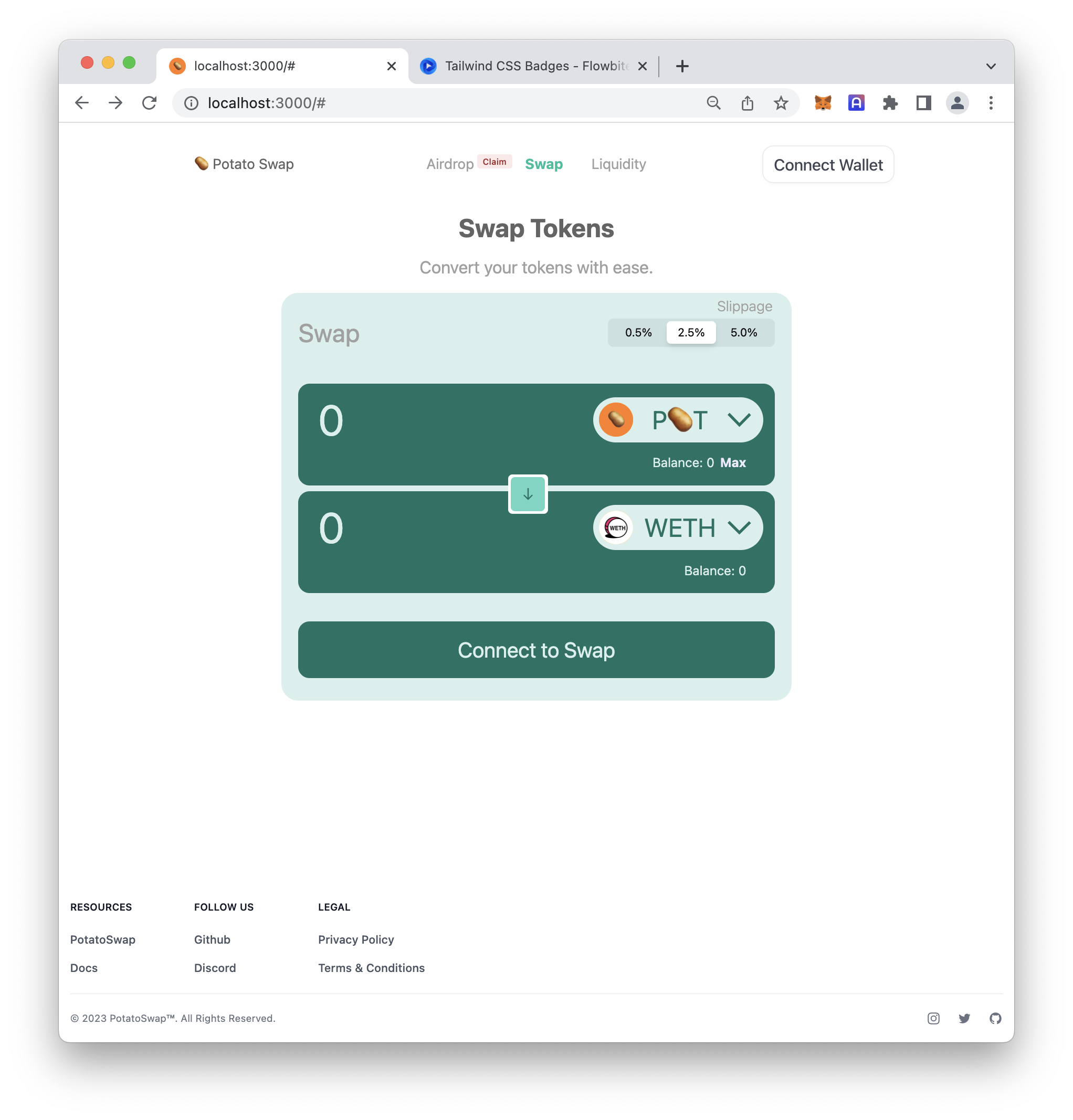The width and height of the screenshot is (1073, 1120).
Task: Open the POT token selector dropdown
Action: pyautogui.click(x=677, y=420)
